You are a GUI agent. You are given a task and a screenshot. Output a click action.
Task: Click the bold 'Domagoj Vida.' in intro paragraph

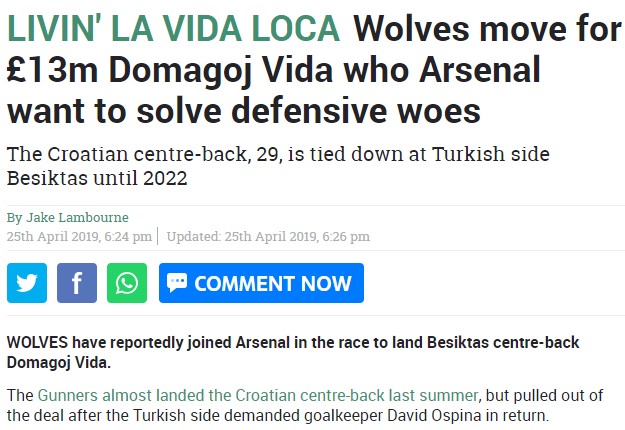(59, 362)
